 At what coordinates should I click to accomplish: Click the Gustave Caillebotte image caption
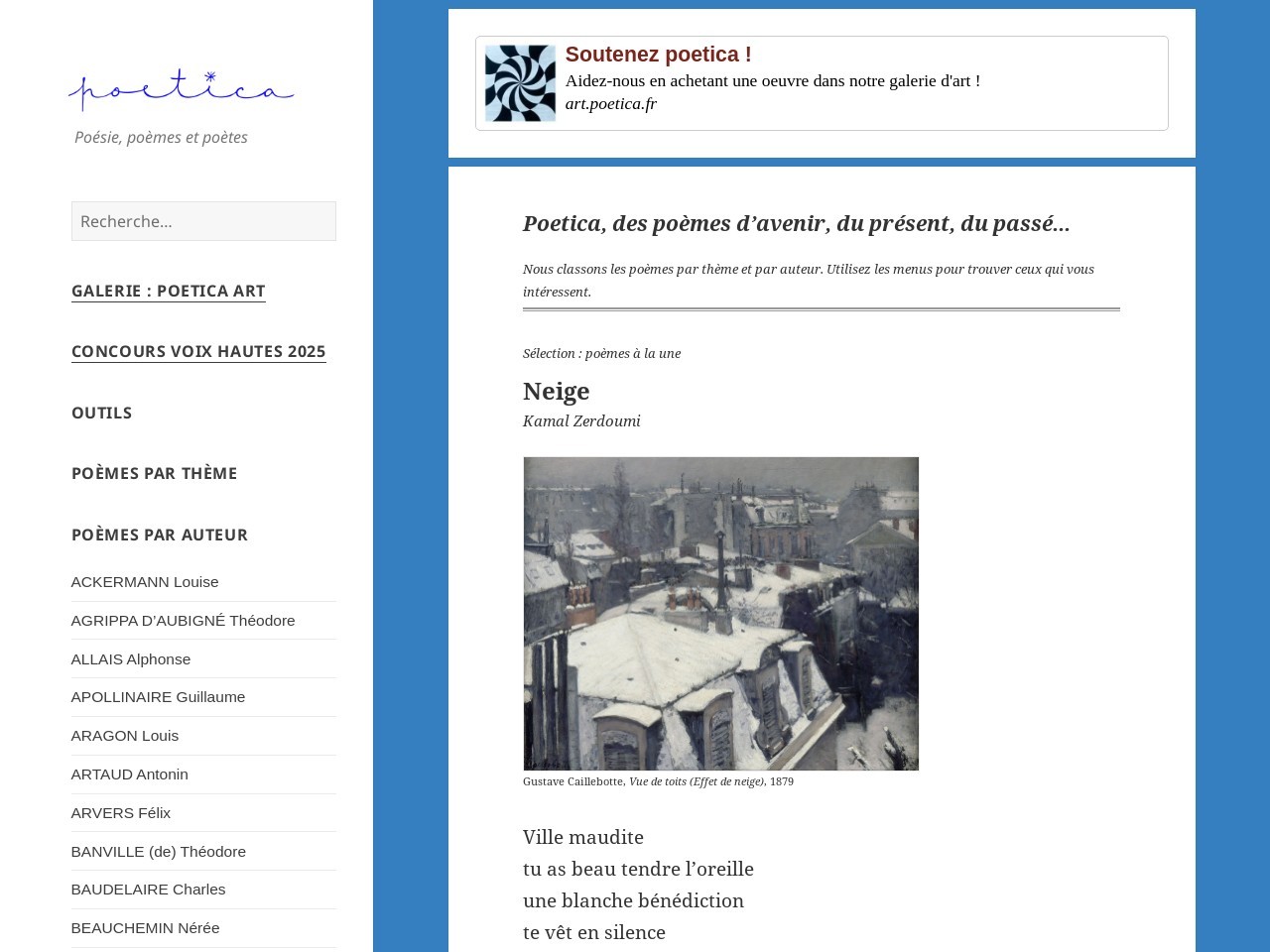coord(658,781)
